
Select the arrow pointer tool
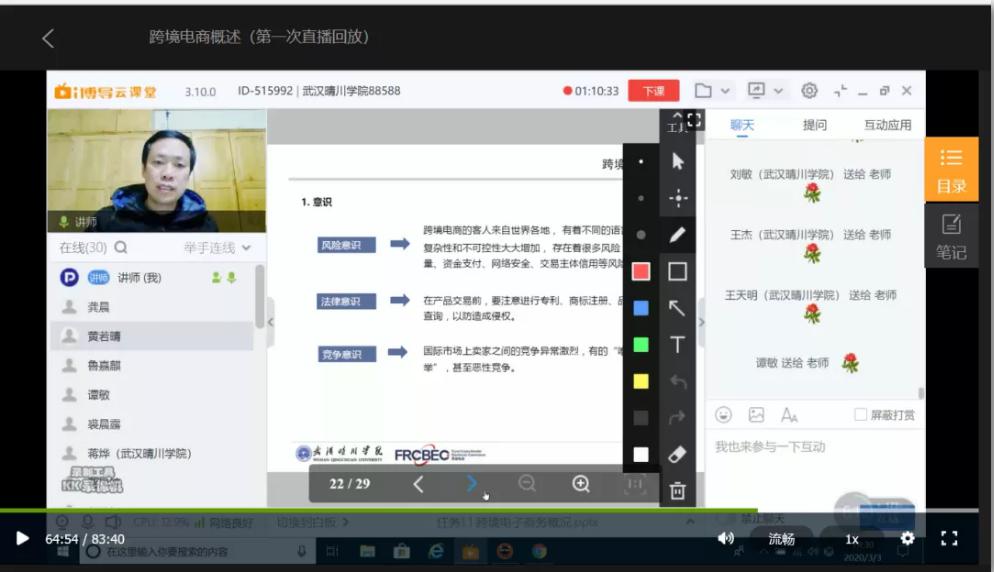tap(677, 161)
